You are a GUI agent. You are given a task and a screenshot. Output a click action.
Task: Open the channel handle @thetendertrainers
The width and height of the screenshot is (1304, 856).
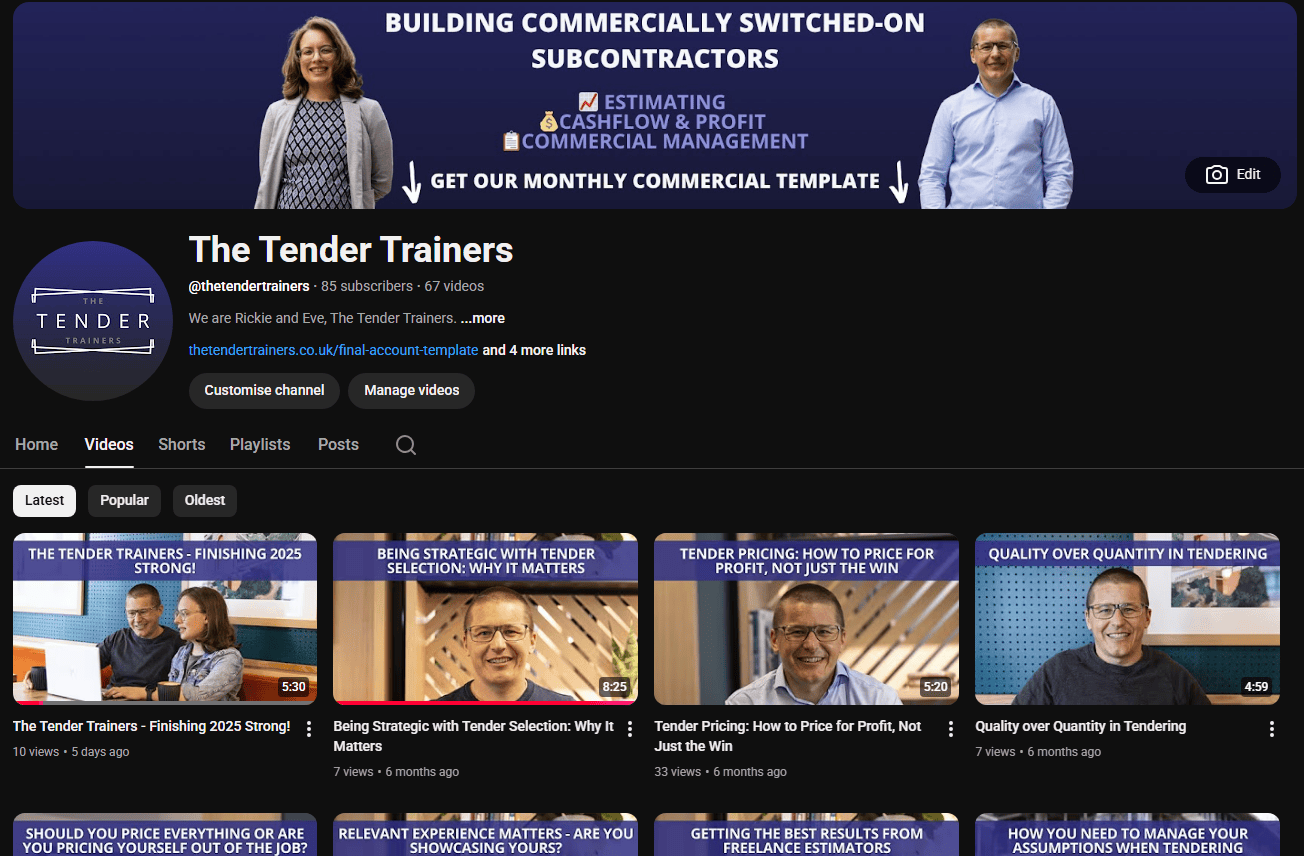coord(248,285)
